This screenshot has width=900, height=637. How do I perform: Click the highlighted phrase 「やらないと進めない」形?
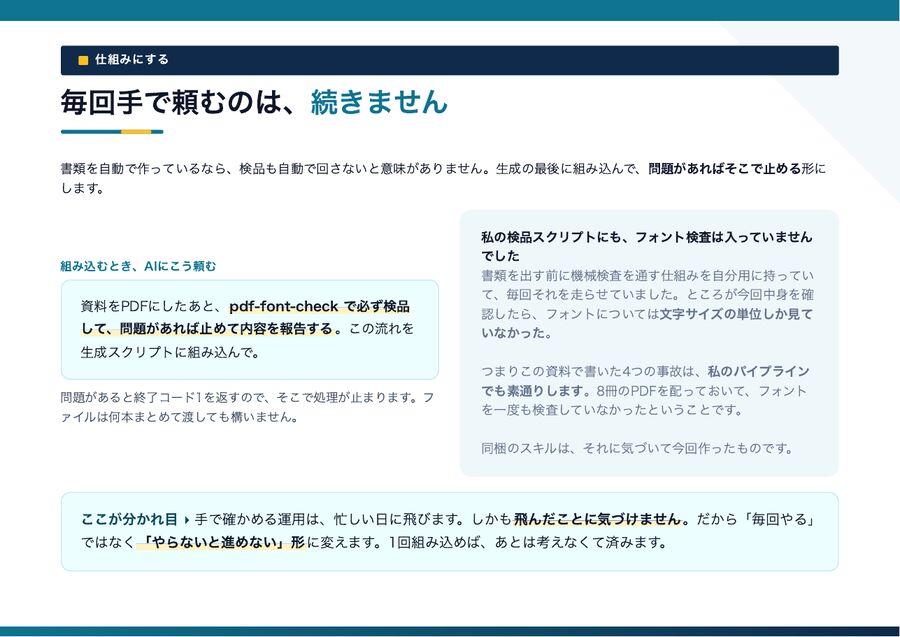222,542
